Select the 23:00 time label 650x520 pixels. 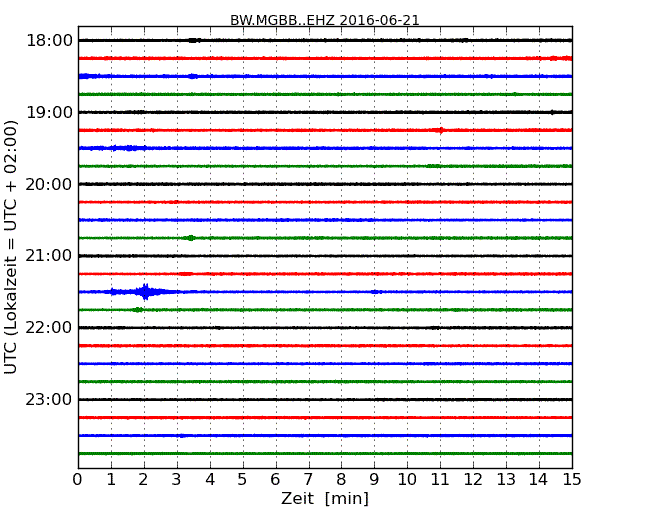point(49,400)
